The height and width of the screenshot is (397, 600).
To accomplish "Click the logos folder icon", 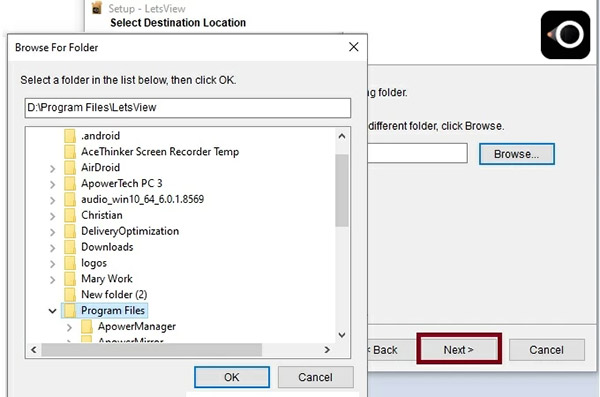I will [x=70, y=263].
